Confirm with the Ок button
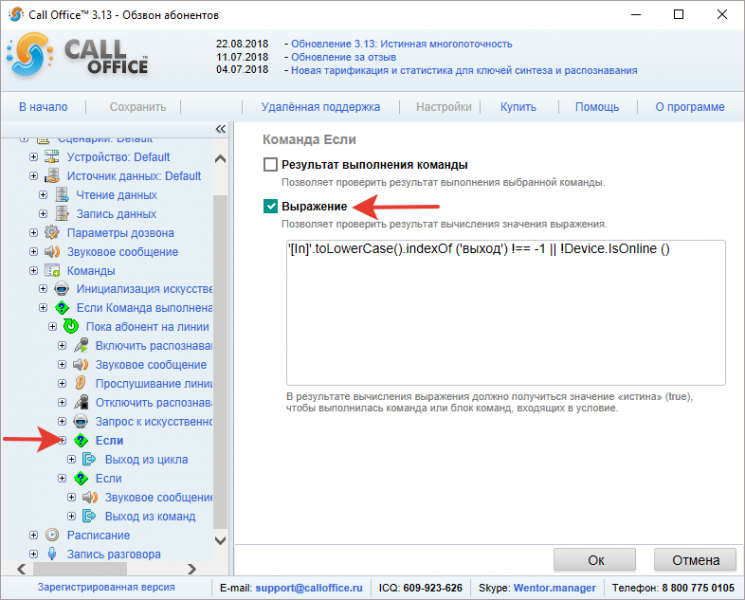745x600 pixels. [595, 561]
